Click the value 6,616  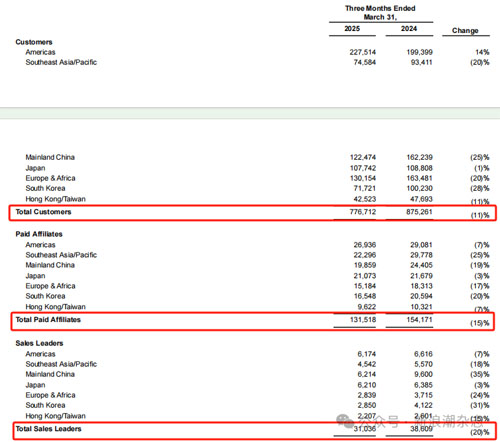(423, 354)
